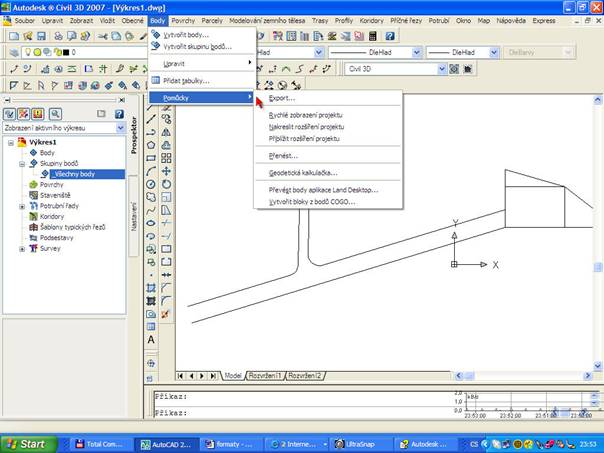Click the Cut scissors icon

[102, 36]
